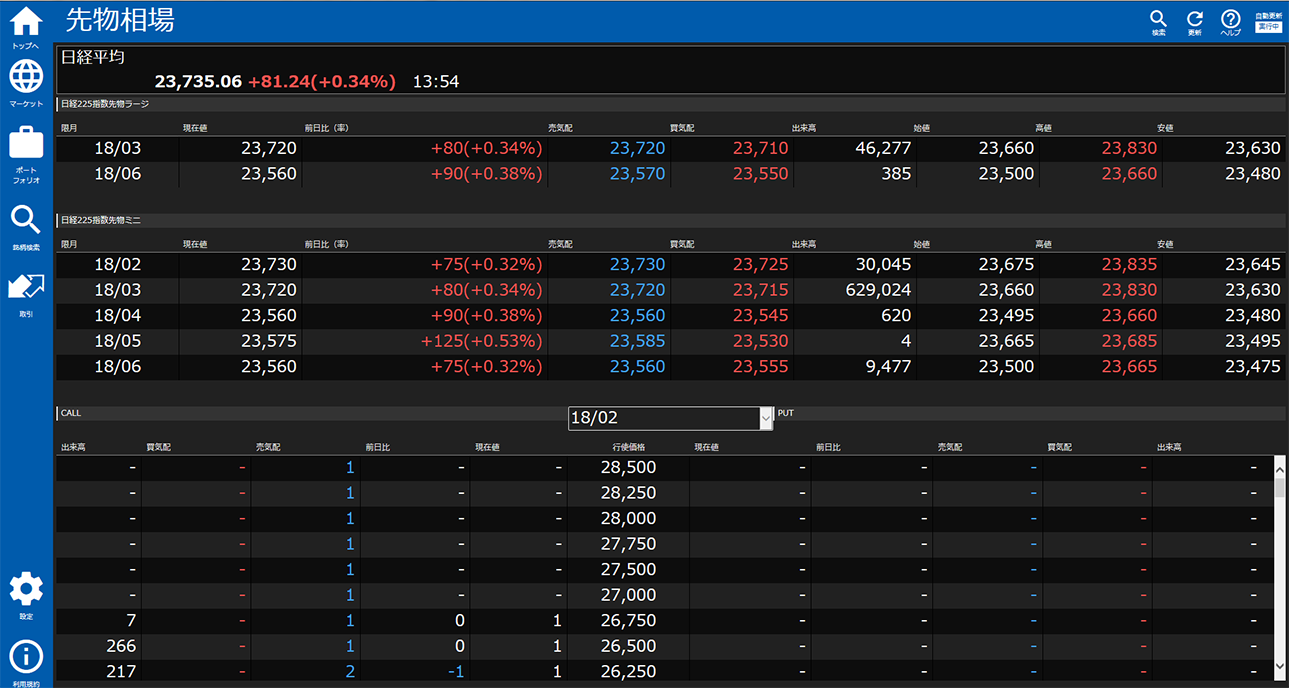Viewport: 1289px width, 688px height.
Task: Click the options list scrollbar down arrow
Action: click(1279, 666)
